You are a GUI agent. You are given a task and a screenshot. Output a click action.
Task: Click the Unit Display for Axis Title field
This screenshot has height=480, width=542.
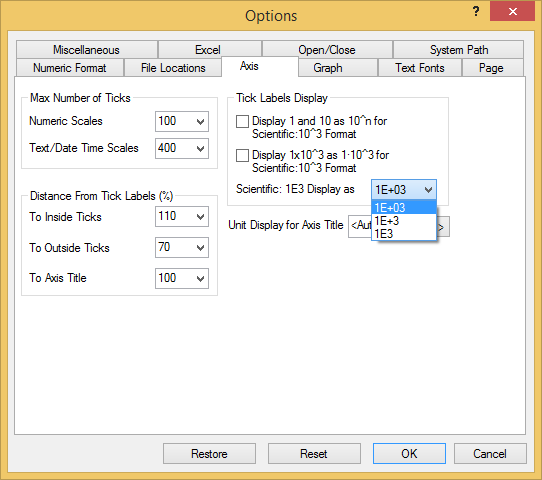point(360,226)
